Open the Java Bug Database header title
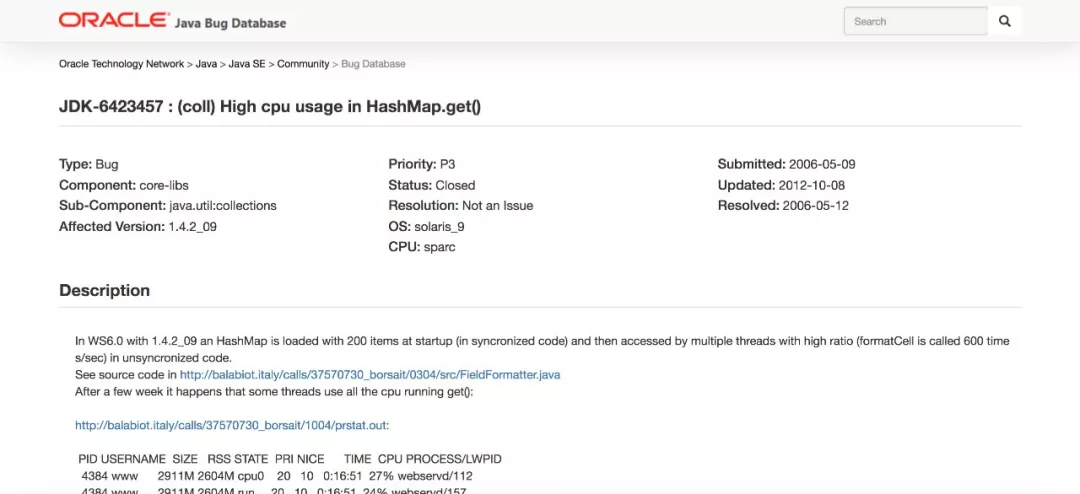Screen dimensions: 1080x494 pos(230,23)
